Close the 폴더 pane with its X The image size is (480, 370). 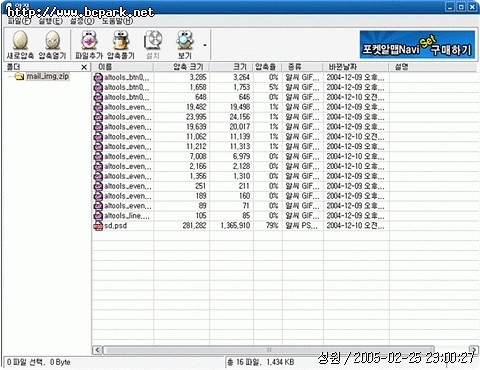pyautogui.click(x=84, y=67)
